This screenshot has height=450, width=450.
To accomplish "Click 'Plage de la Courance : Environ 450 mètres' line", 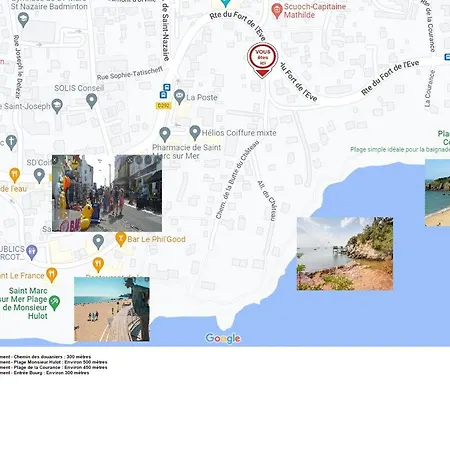I will (61, 367).
